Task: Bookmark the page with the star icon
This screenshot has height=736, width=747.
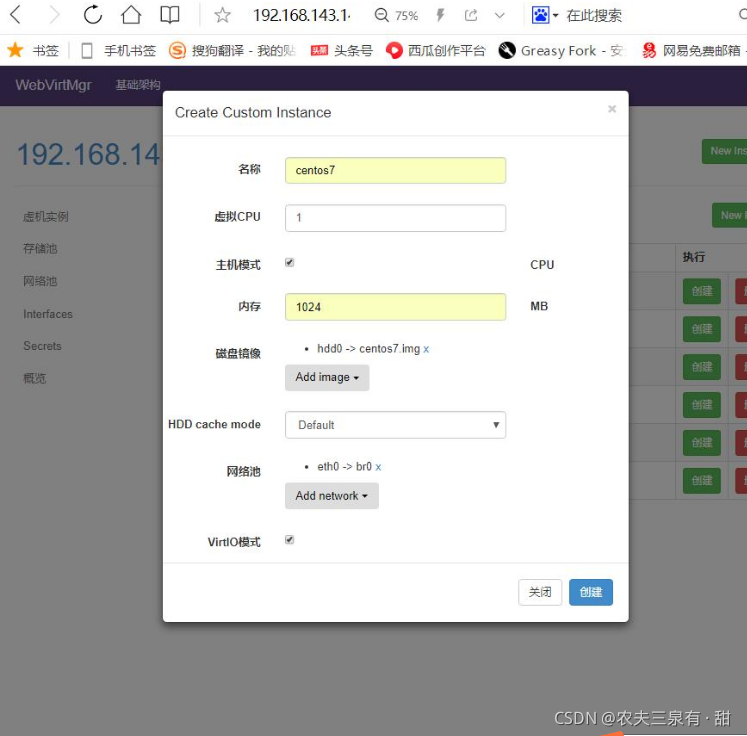Action: (222, 15)
